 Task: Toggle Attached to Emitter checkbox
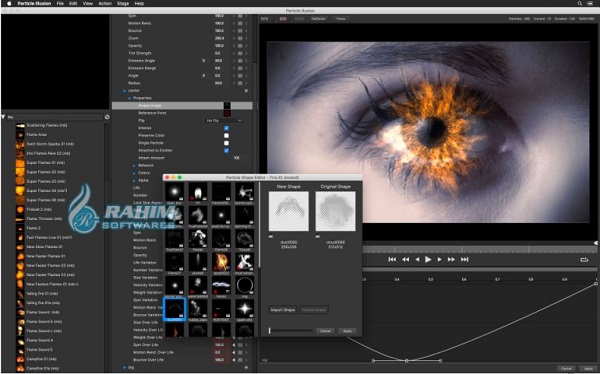pos(226,150)
